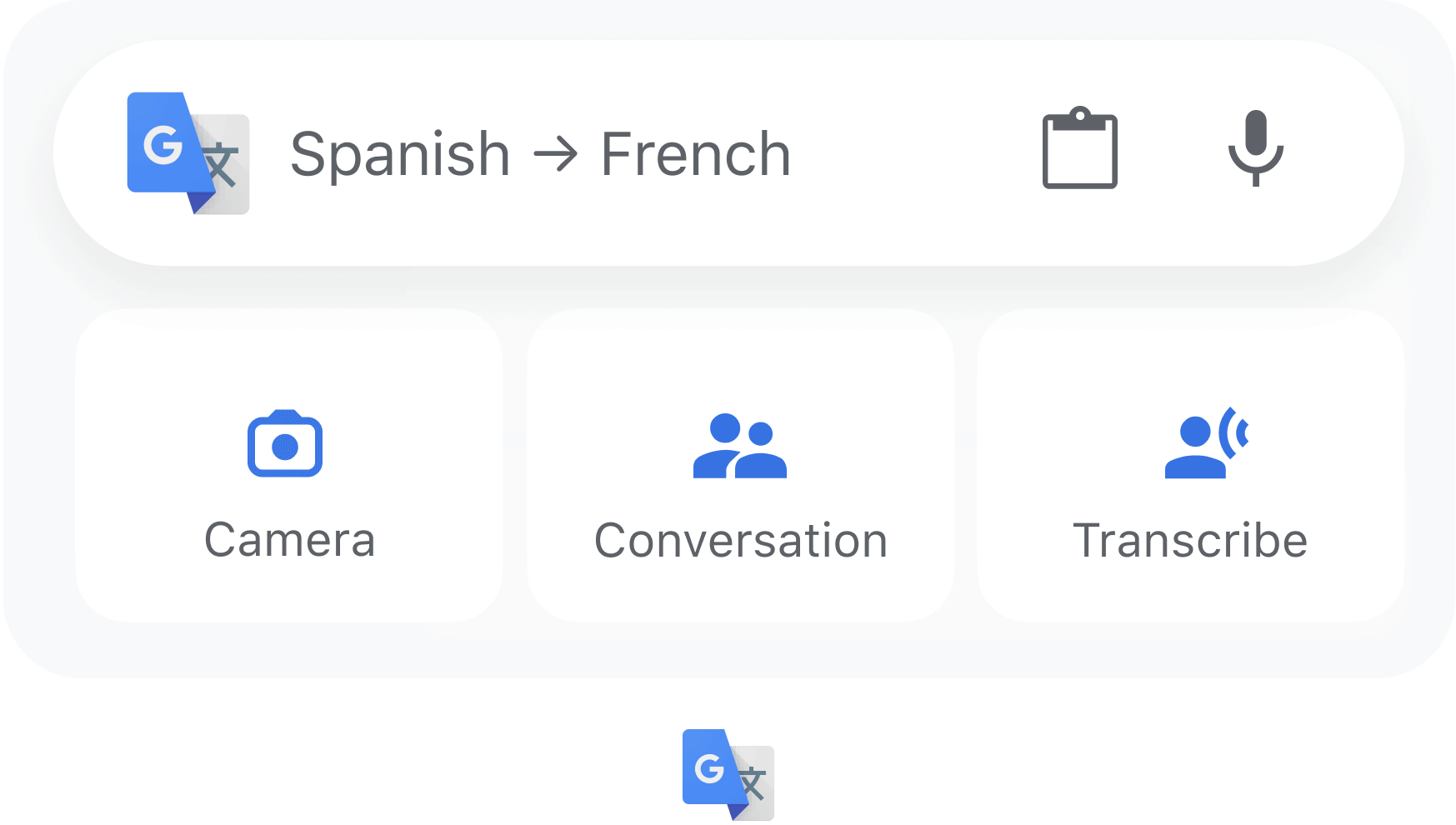Click the blue camera icon

click(285, 443)
